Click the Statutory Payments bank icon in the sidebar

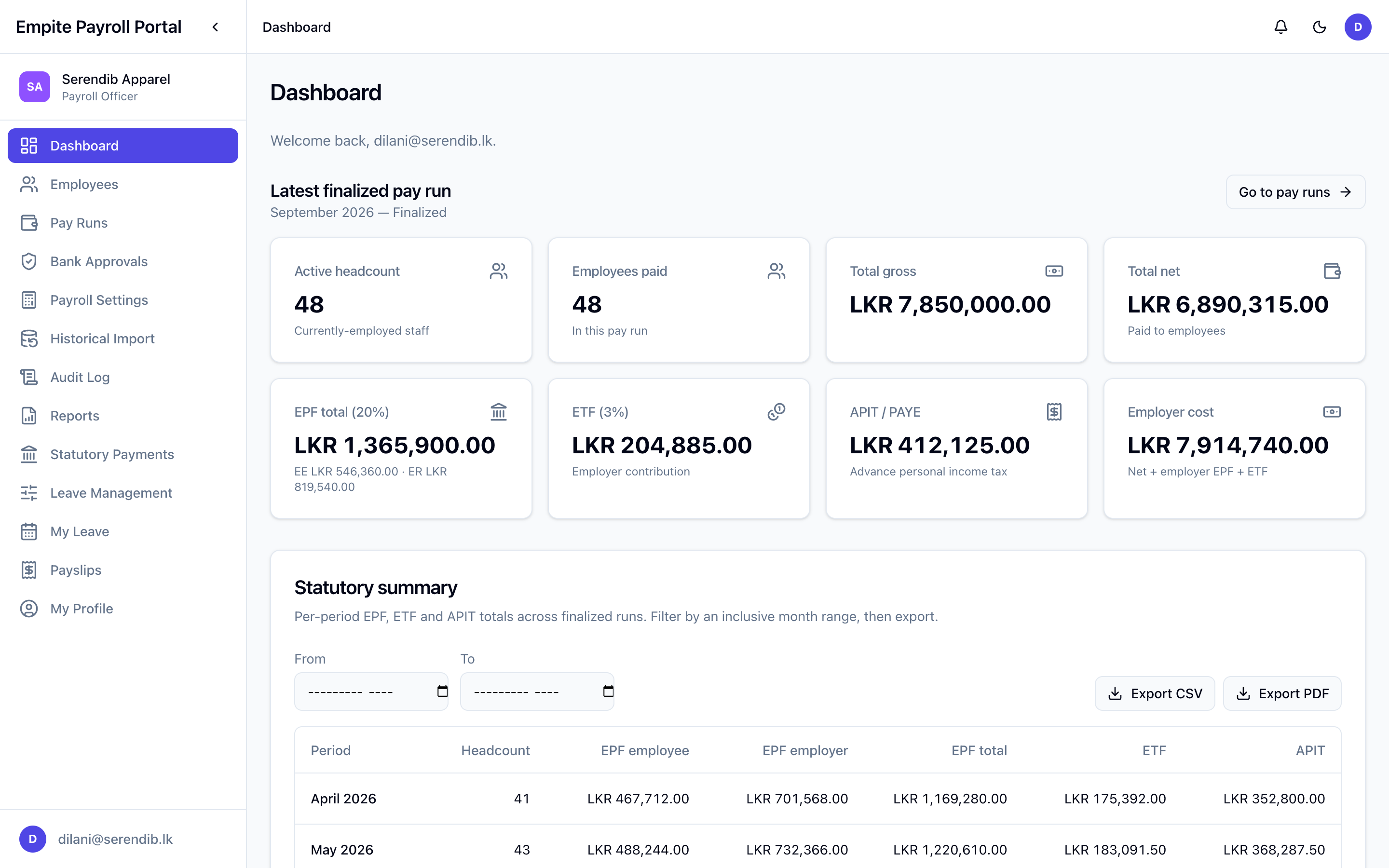[29, 454]
